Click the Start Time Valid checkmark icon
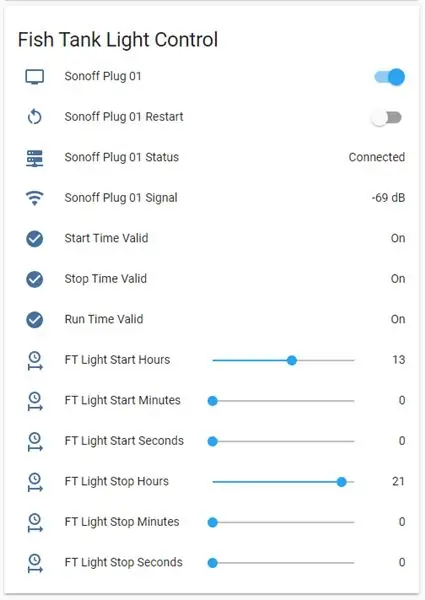 34,239
